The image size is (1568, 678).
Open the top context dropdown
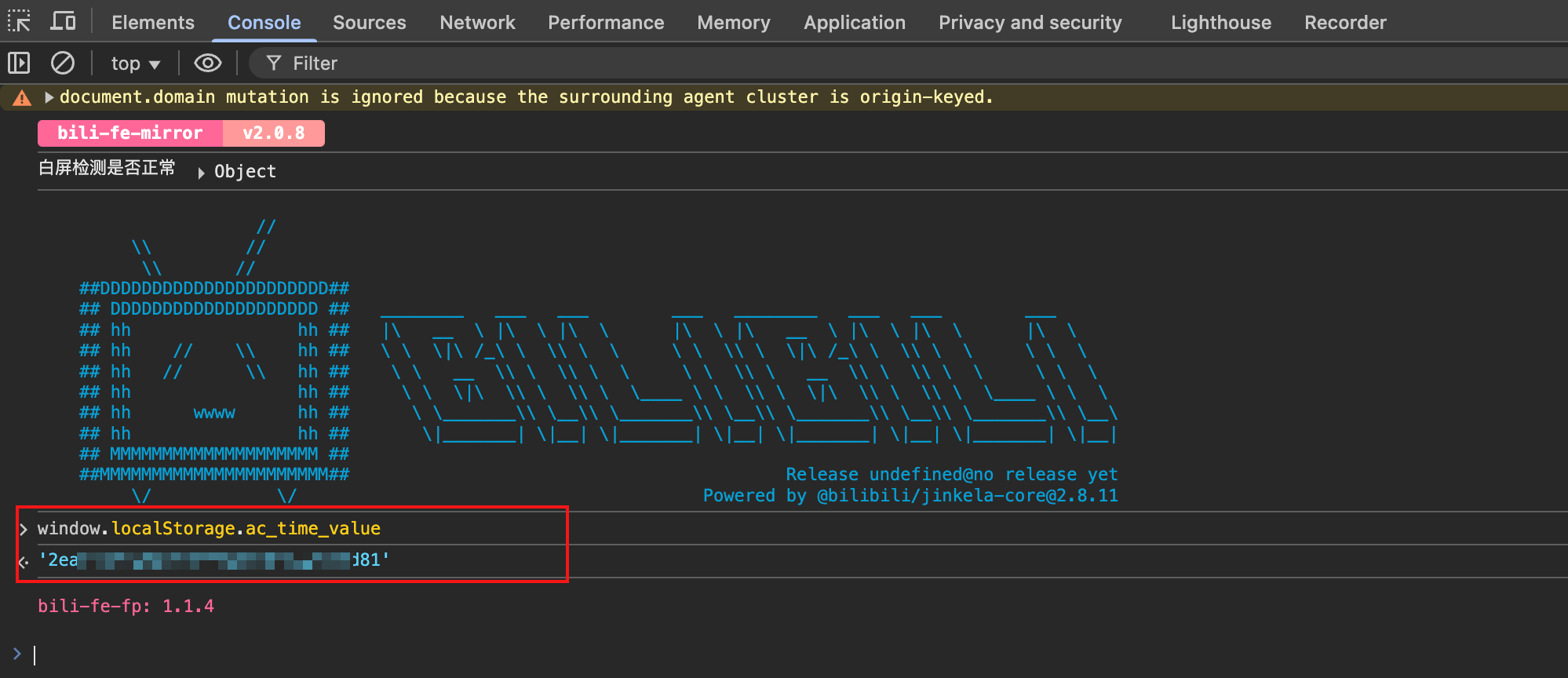135,64
